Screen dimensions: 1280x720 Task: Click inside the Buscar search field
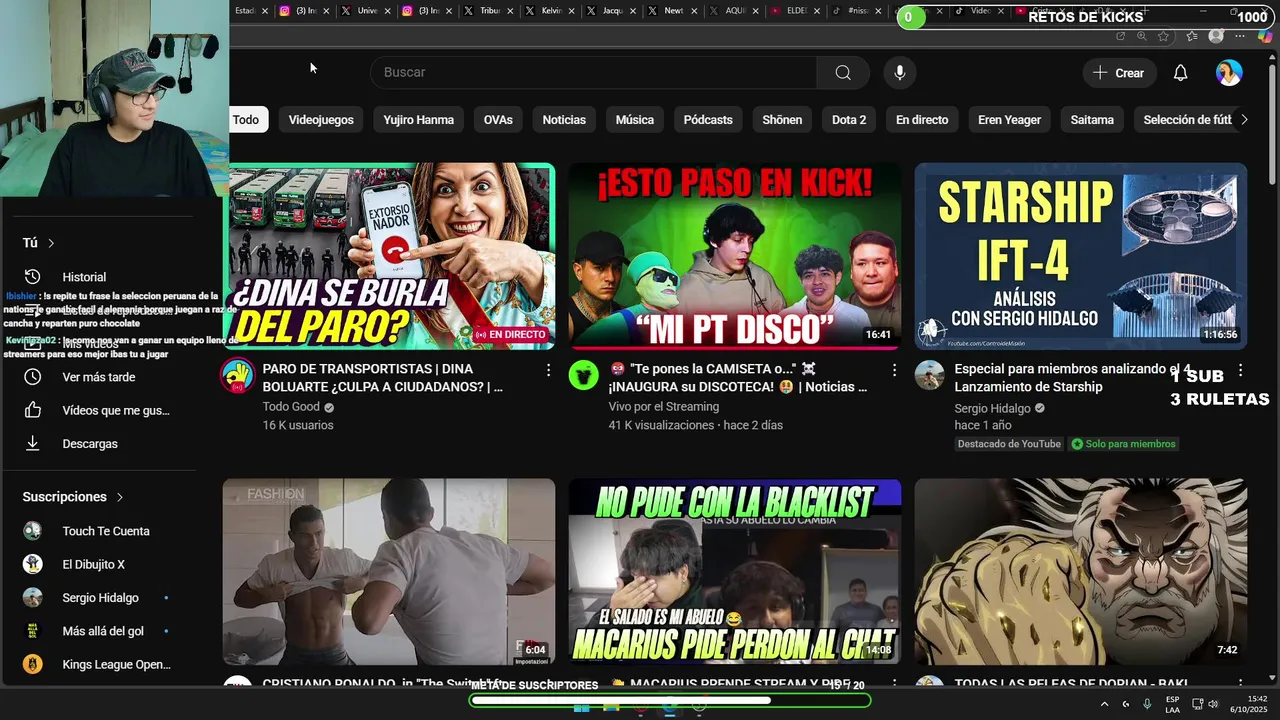(594, 72)
